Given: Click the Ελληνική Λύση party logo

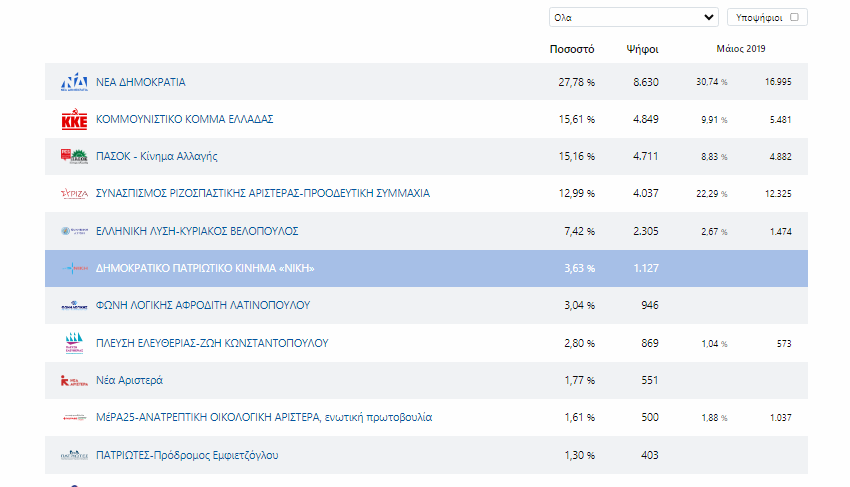Looking at the screenshot, I should (74, 231).
